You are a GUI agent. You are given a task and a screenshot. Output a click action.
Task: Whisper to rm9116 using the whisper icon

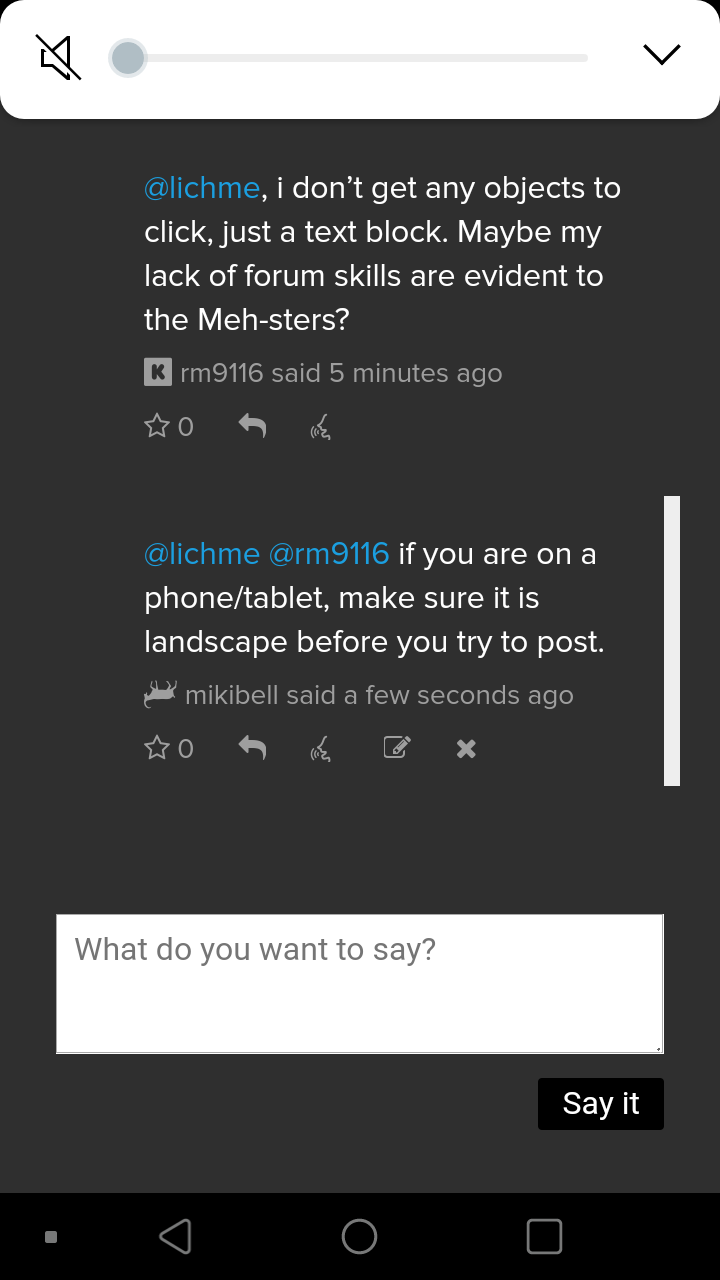(x=321, y=428)
